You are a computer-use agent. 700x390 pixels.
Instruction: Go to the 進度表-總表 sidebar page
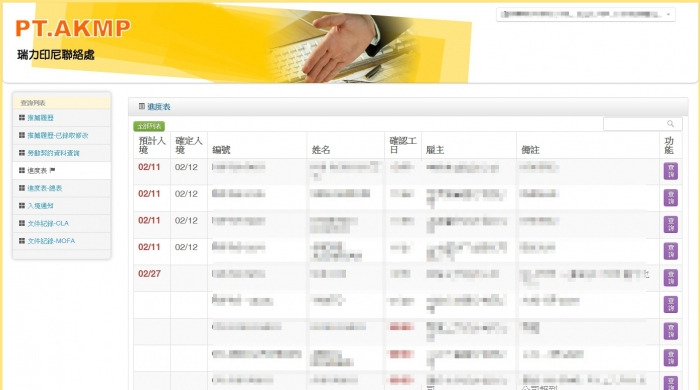click(x=45, y=188)
